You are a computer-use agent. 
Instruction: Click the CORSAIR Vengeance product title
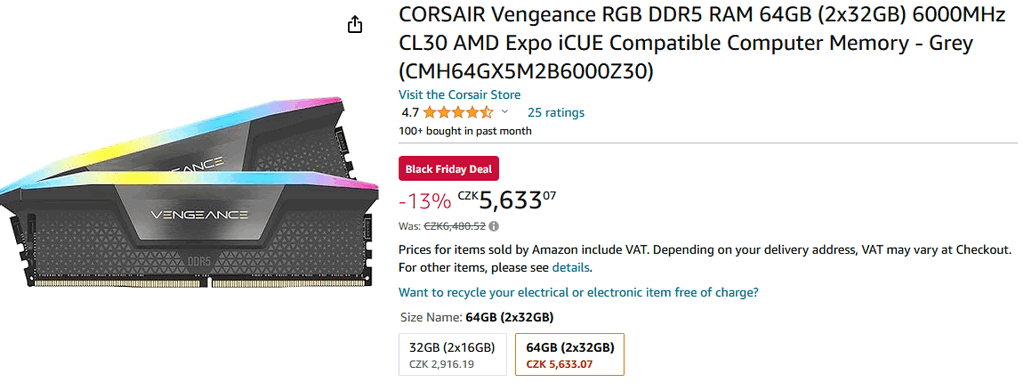coord(702,42)
